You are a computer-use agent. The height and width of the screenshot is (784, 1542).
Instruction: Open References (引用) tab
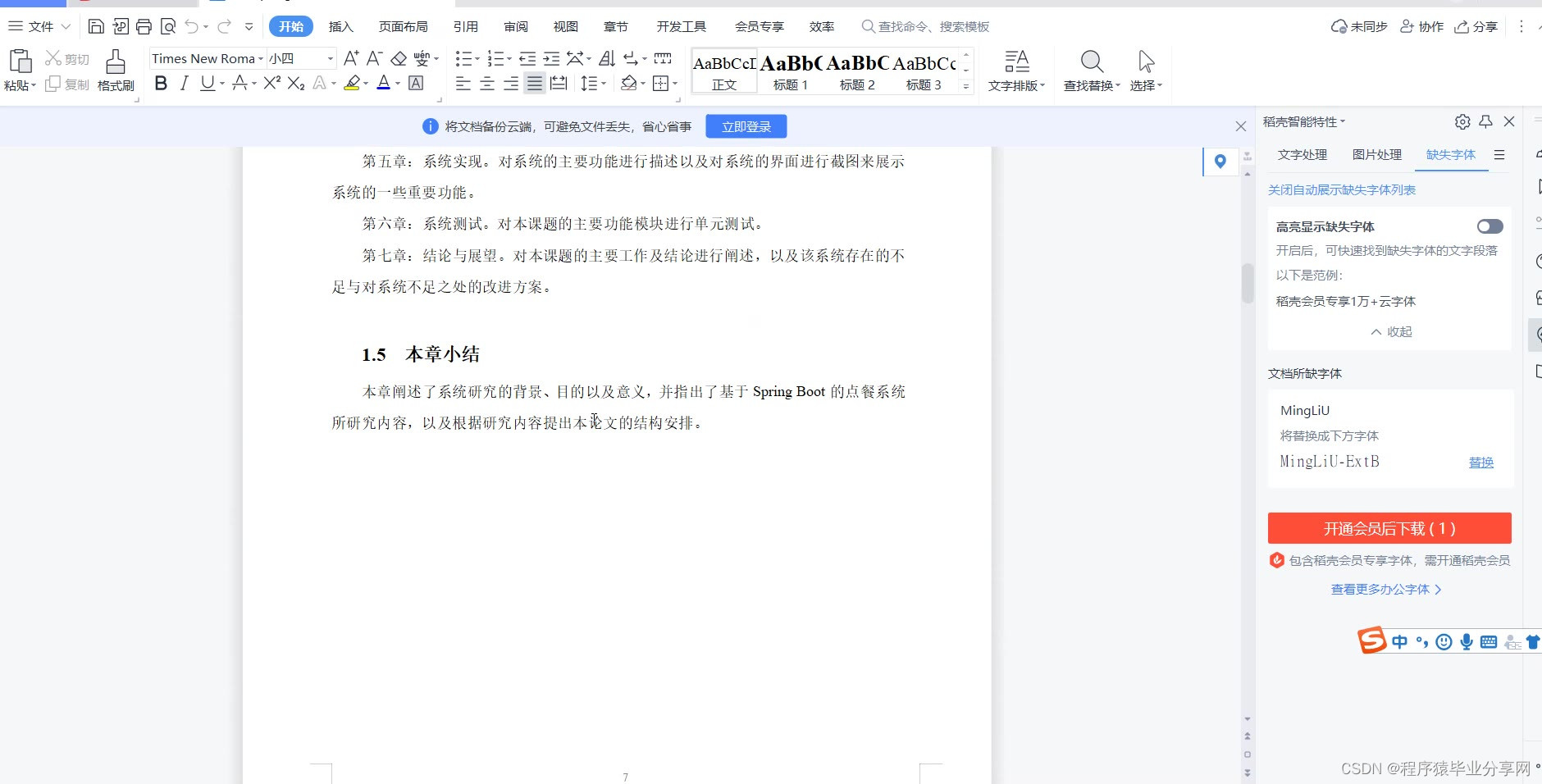pyautogui.click(x=466, y=26)
